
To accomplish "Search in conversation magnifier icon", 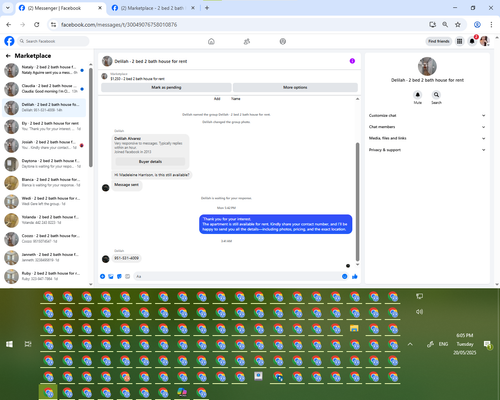I will click(436, 95).
